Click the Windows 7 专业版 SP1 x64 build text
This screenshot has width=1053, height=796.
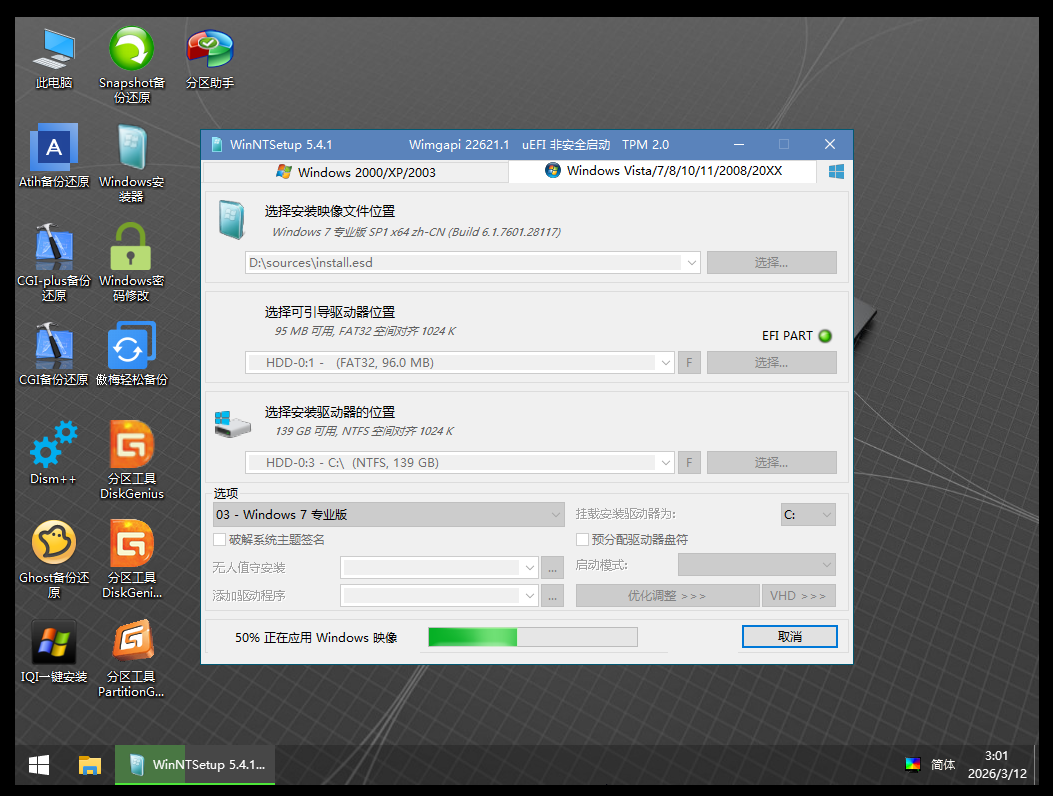[x=416, y=232]
